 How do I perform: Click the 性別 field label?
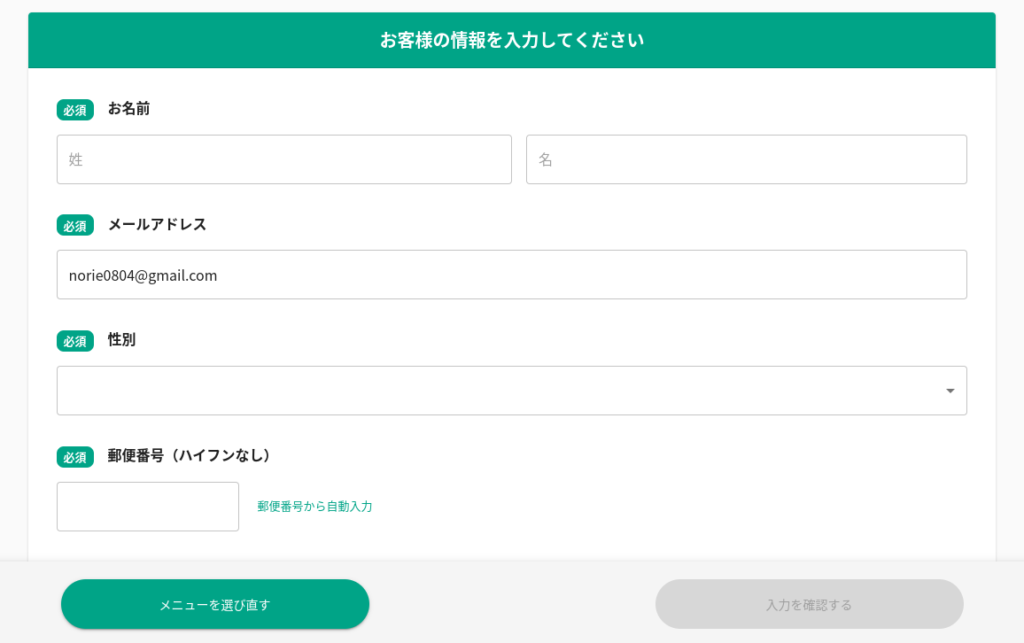(121, 340)
